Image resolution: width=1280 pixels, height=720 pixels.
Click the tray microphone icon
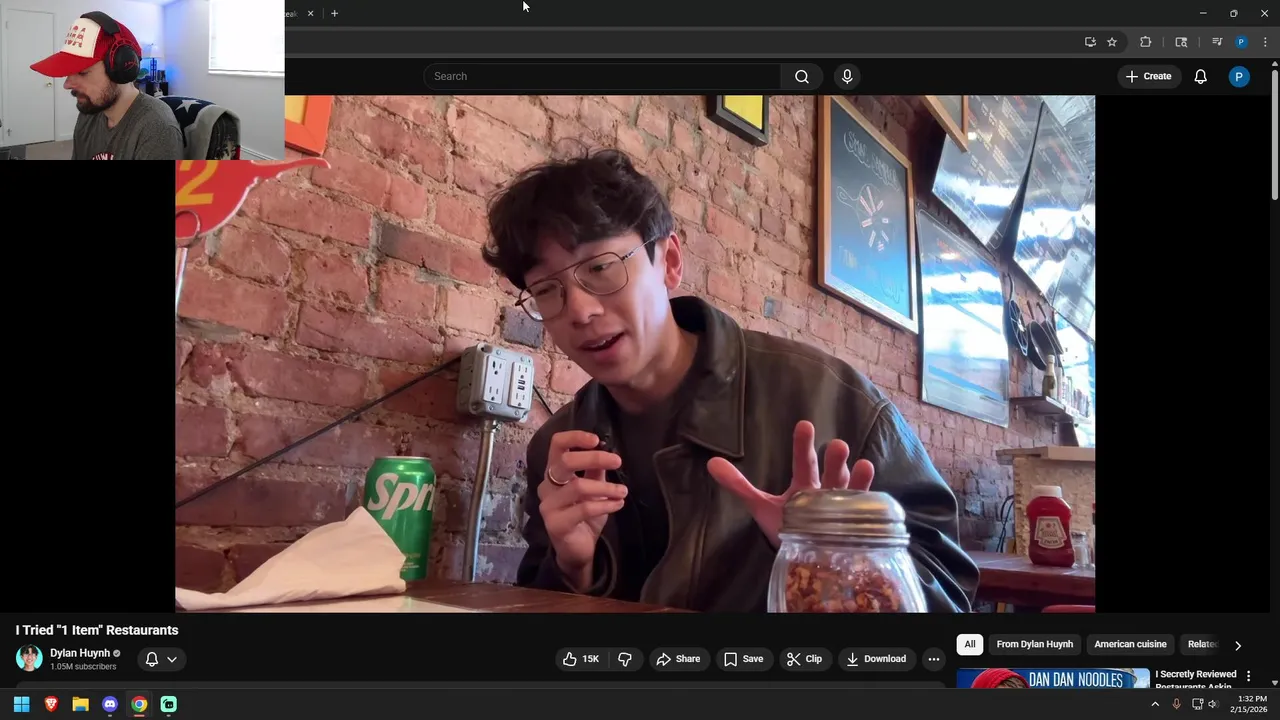point(1176,704)
